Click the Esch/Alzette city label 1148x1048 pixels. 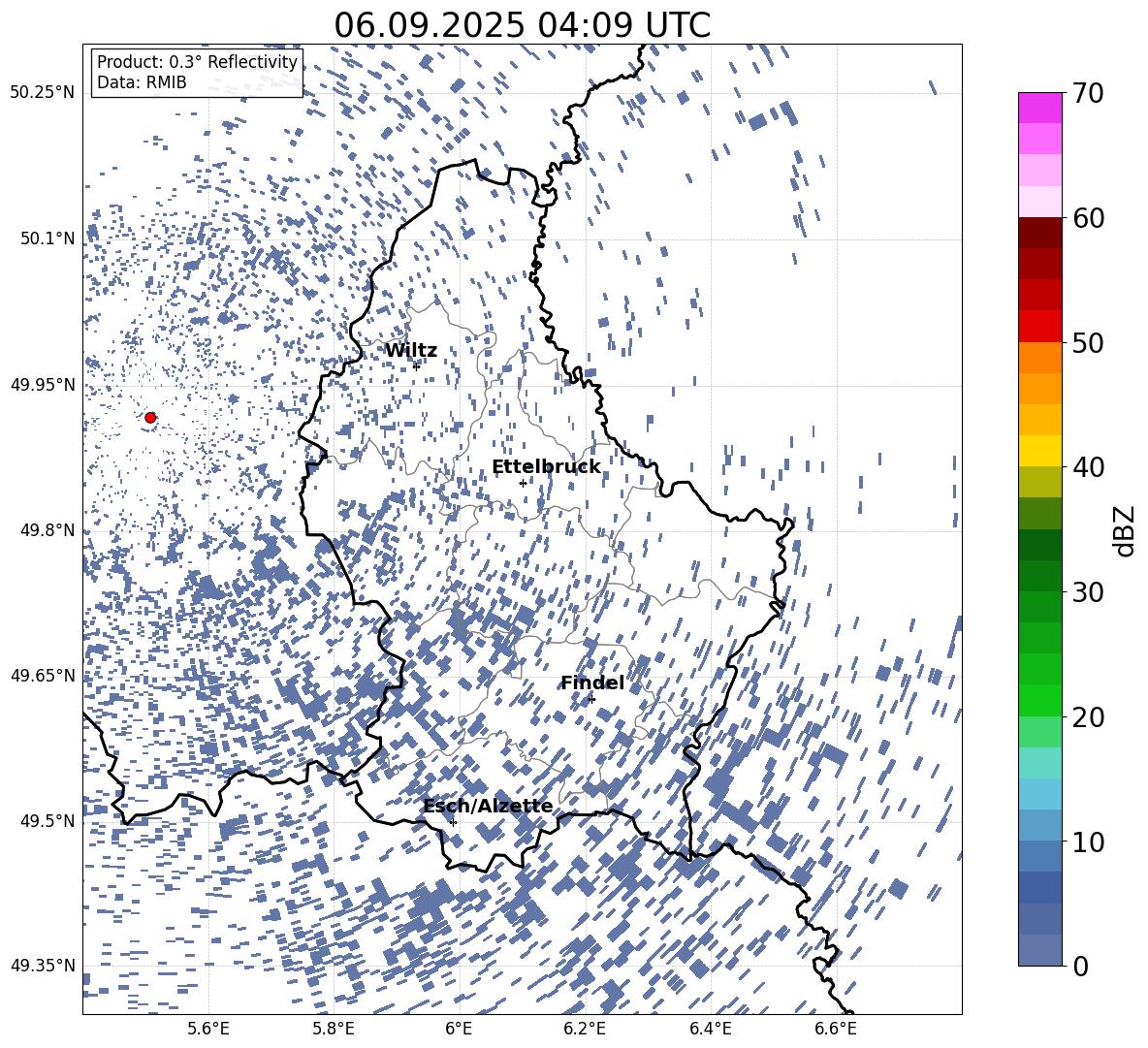pos(489,807)
